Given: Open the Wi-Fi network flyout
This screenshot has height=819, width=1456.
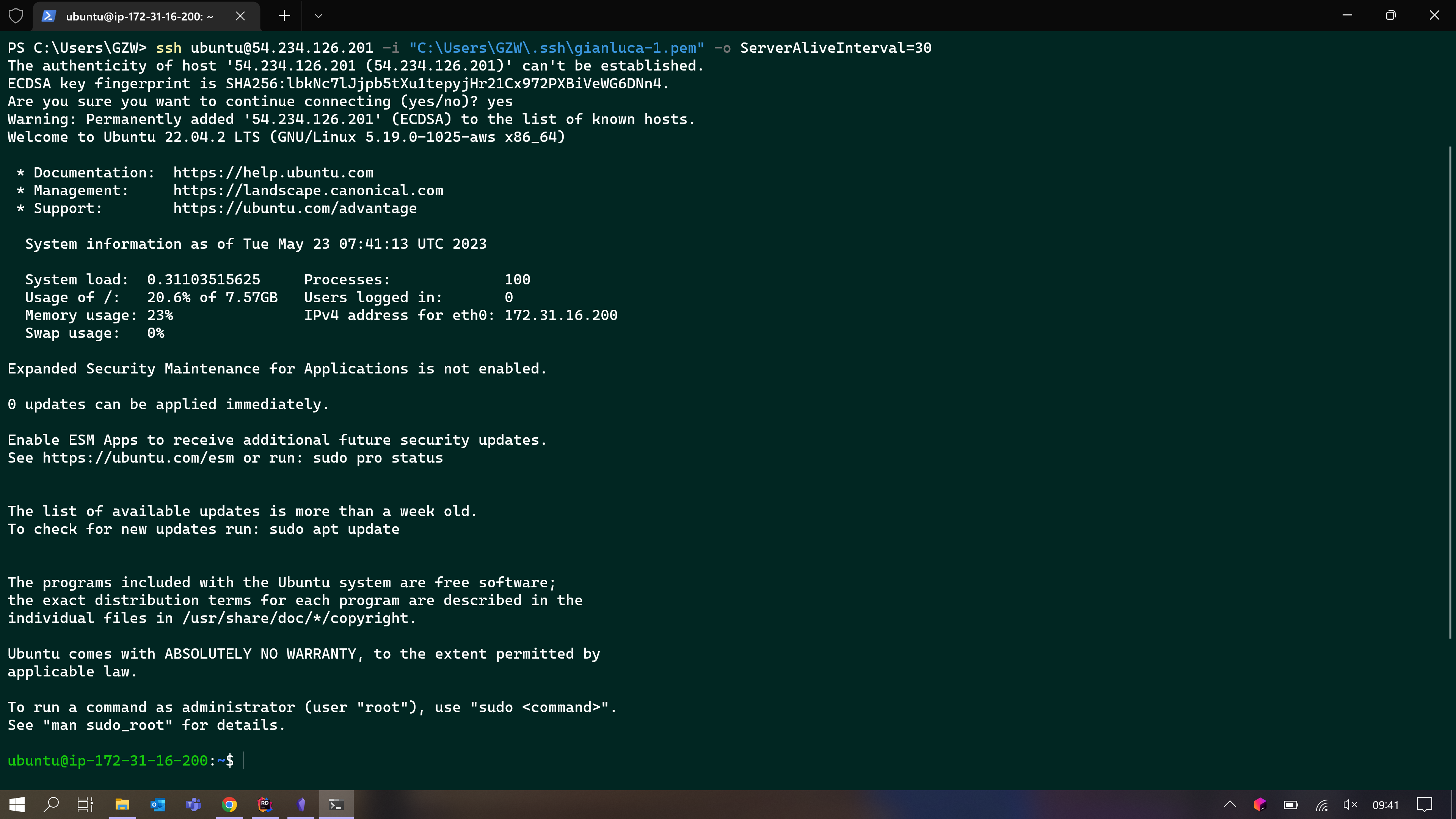Looking at the screenshot, I should click(1321, 804).
